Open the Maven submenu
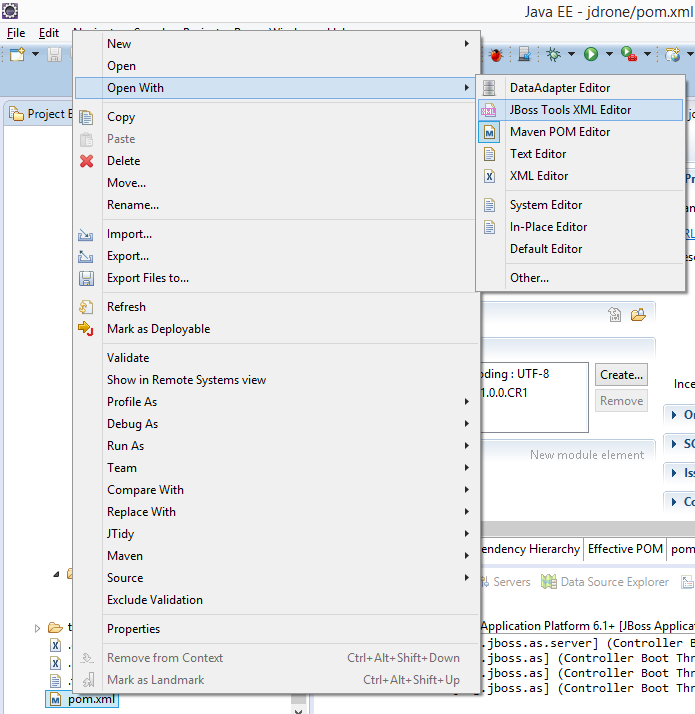This screenshot has height=714, width=695. click(x=276, y=556)
